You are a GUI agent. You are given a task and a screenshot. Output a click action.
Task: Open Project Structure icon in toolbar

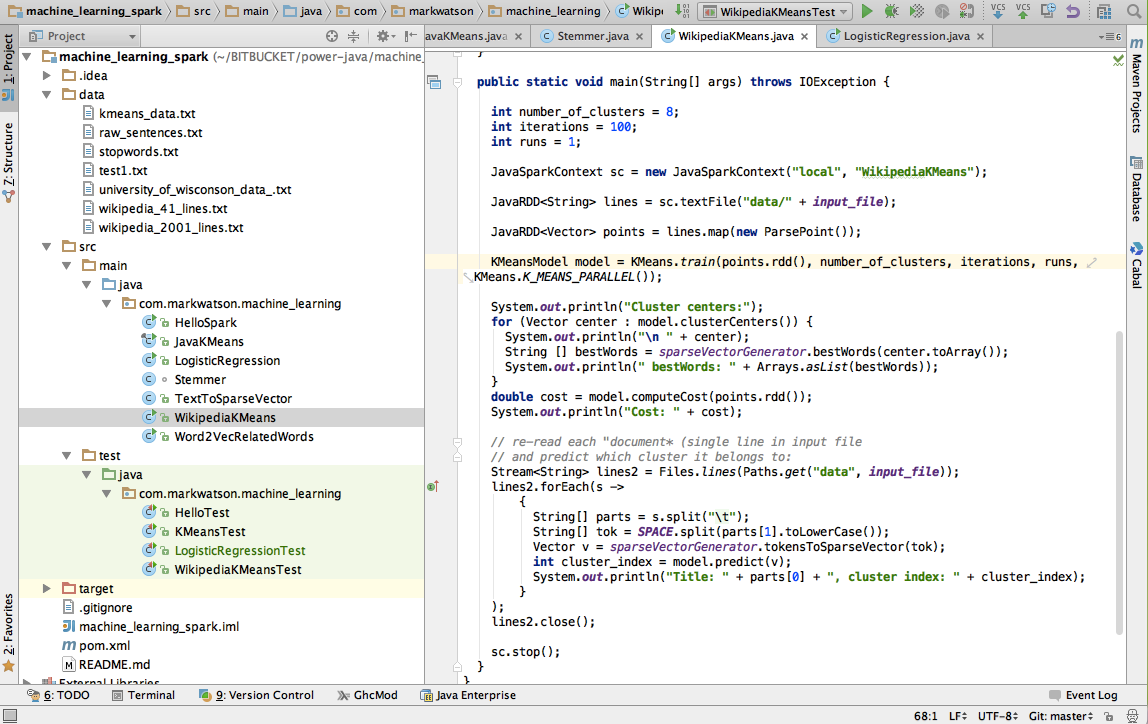(x=1104, y=11)
